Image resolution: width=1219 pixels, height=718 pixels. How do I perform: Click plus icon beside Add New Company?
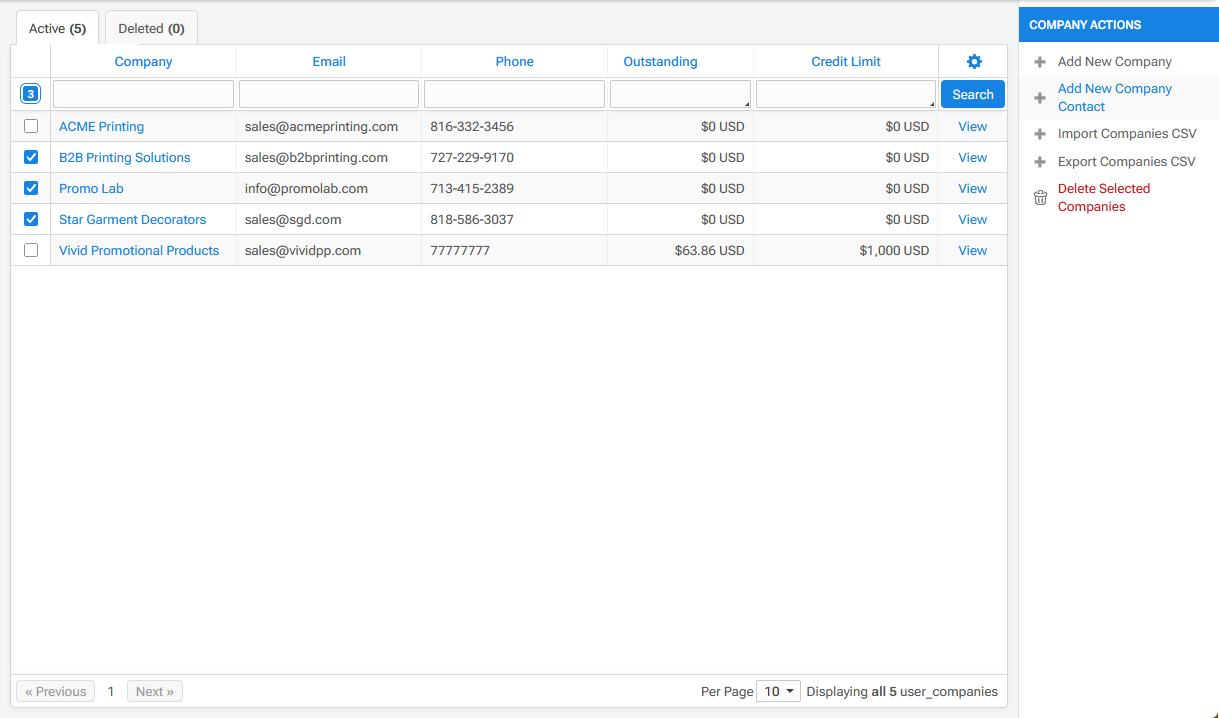[1040, 62]
